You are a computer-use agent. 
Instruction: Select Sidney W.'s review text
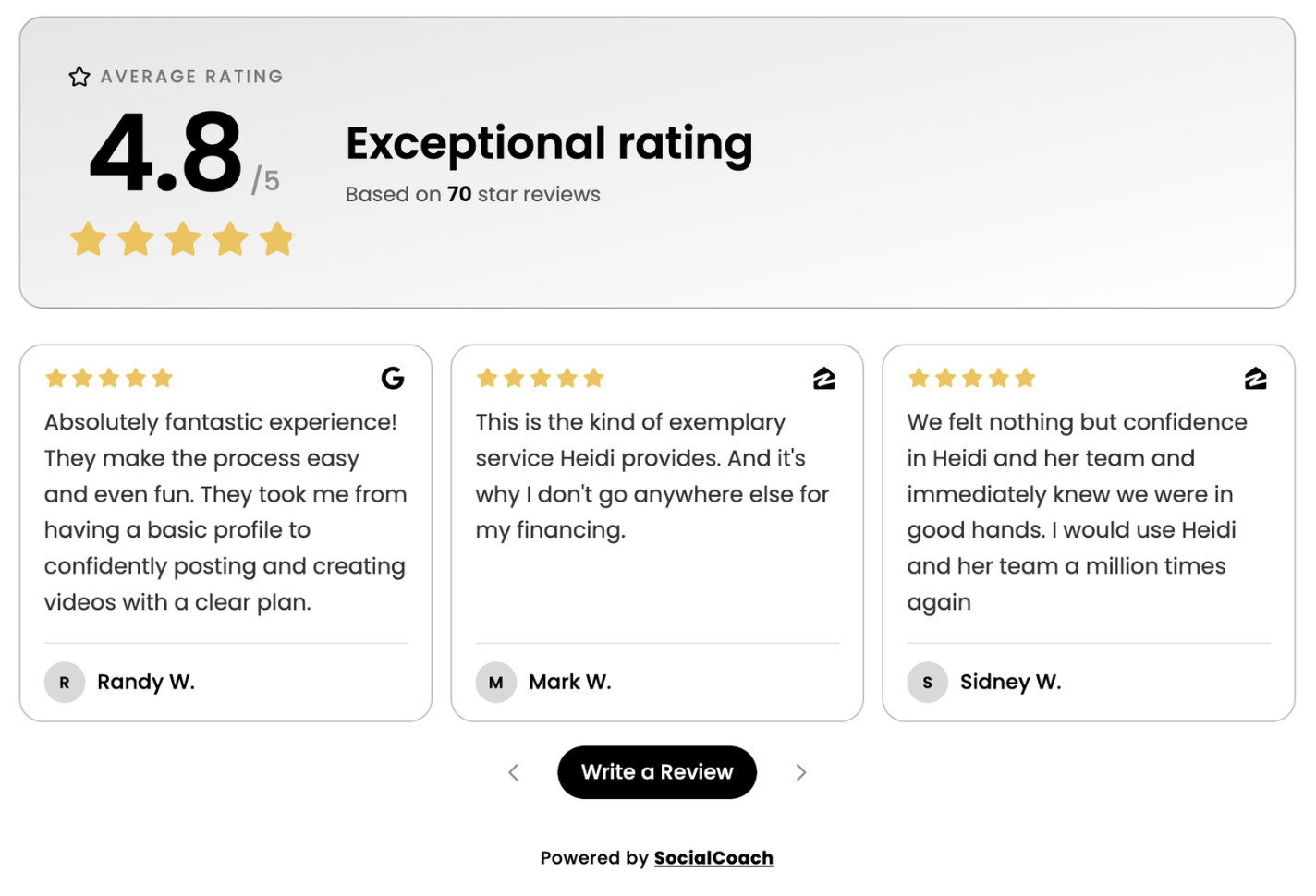1078,512
